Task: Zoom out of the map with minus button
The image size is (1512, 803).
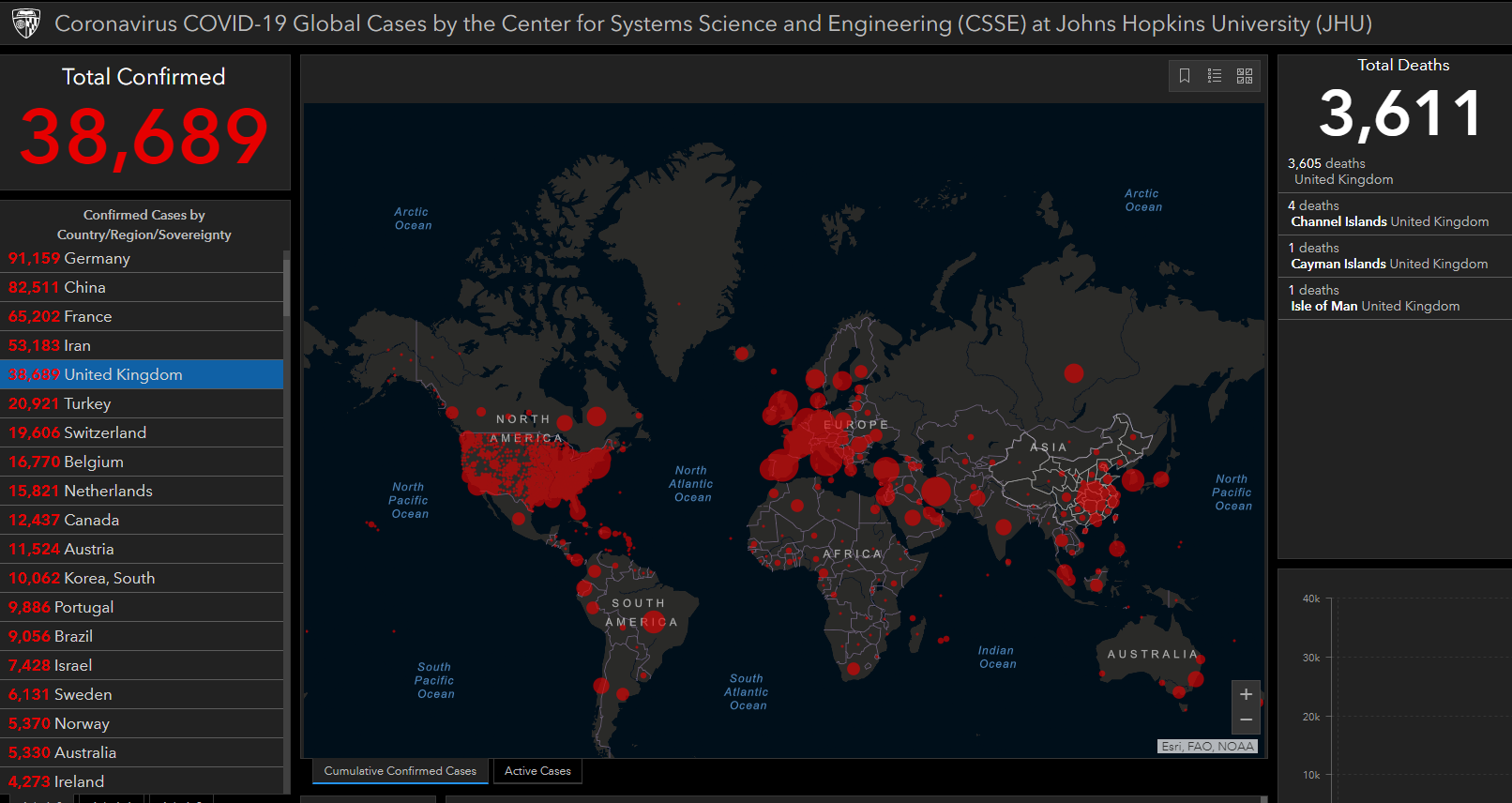Action: (x=1246, y=720)
